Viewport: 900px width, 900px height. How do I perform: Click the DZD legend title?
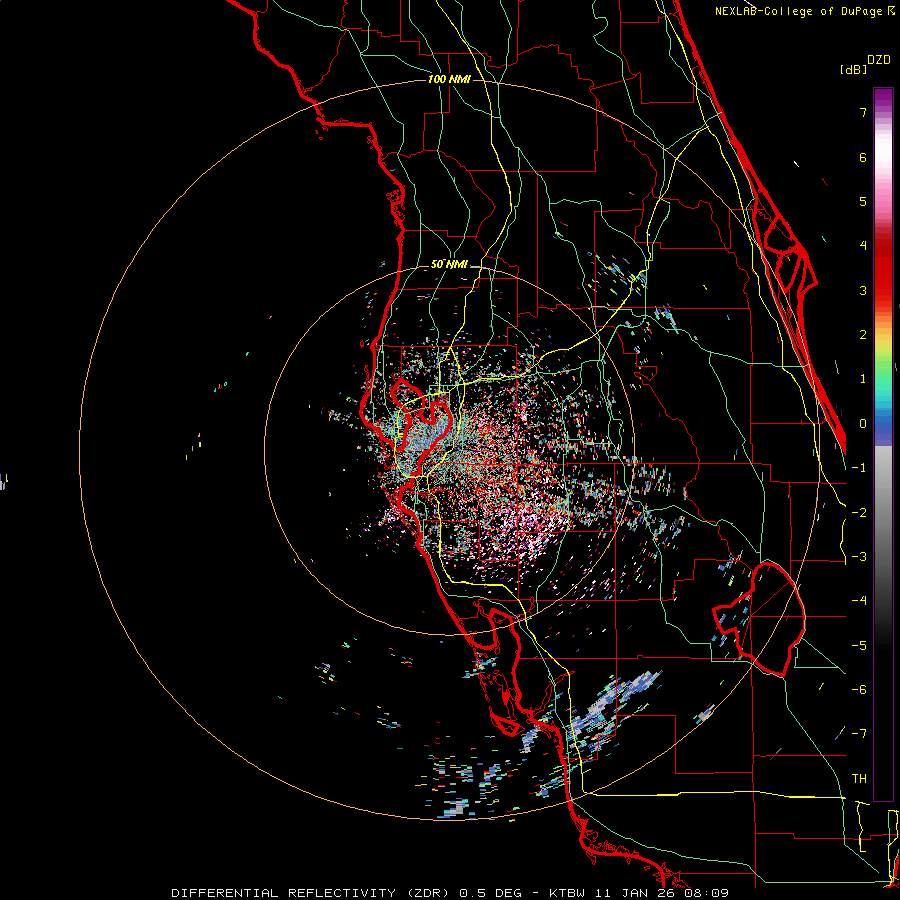tap(879, 60)
